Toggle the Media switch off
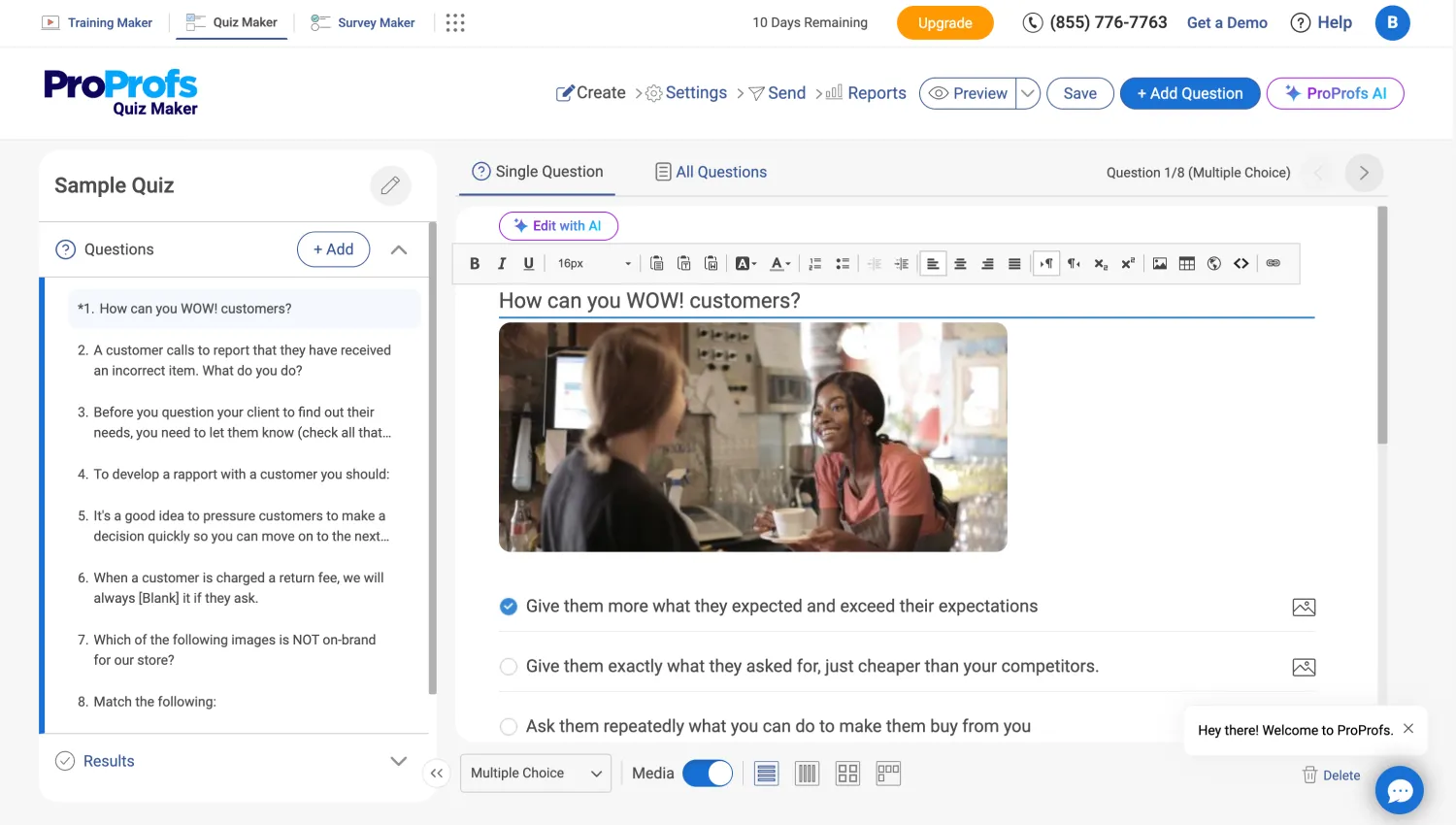 tap(708, 774)
